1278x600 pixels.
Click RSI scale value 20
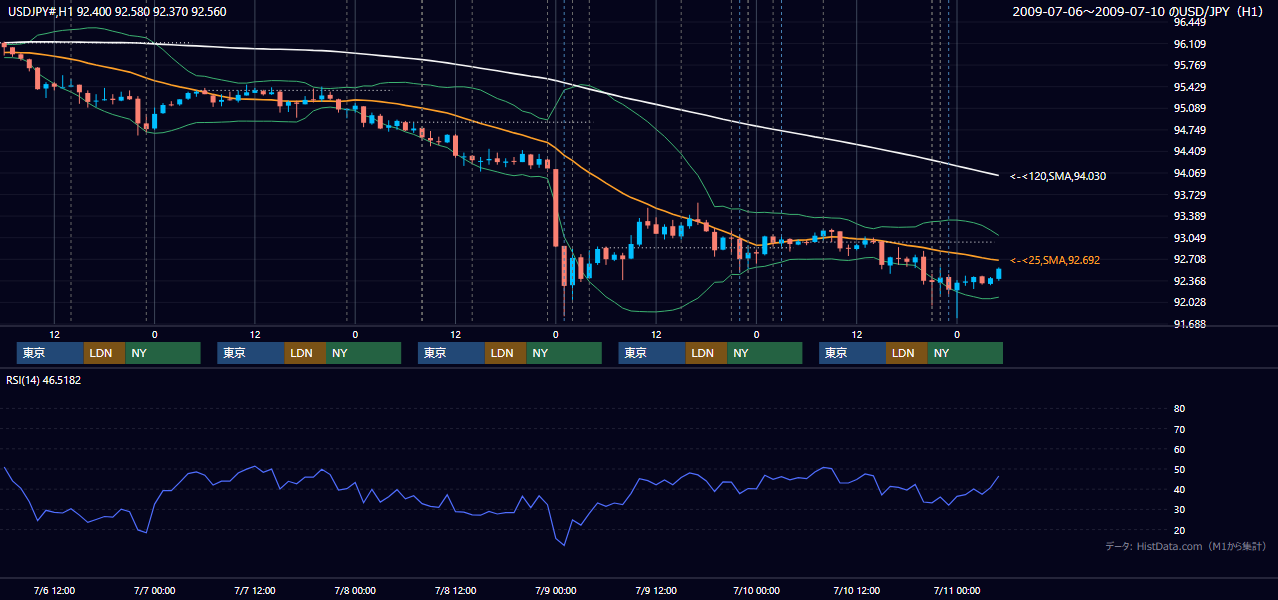pos(1179,530)
